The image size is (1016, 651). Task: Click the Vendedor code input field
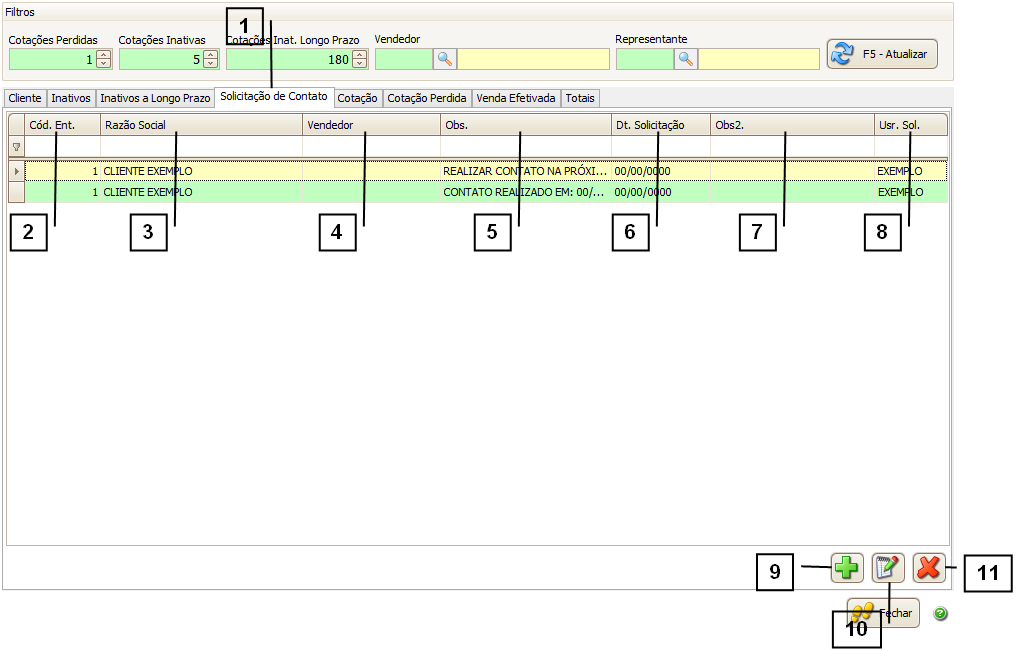click(403, 59)
